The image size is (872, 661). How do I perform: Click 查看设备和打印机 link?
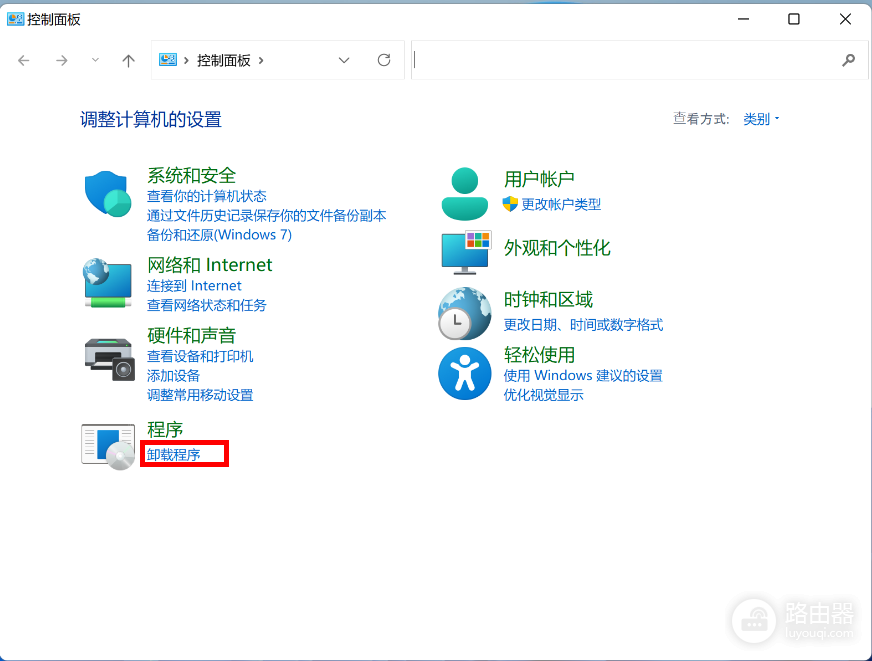coord(200,356)
